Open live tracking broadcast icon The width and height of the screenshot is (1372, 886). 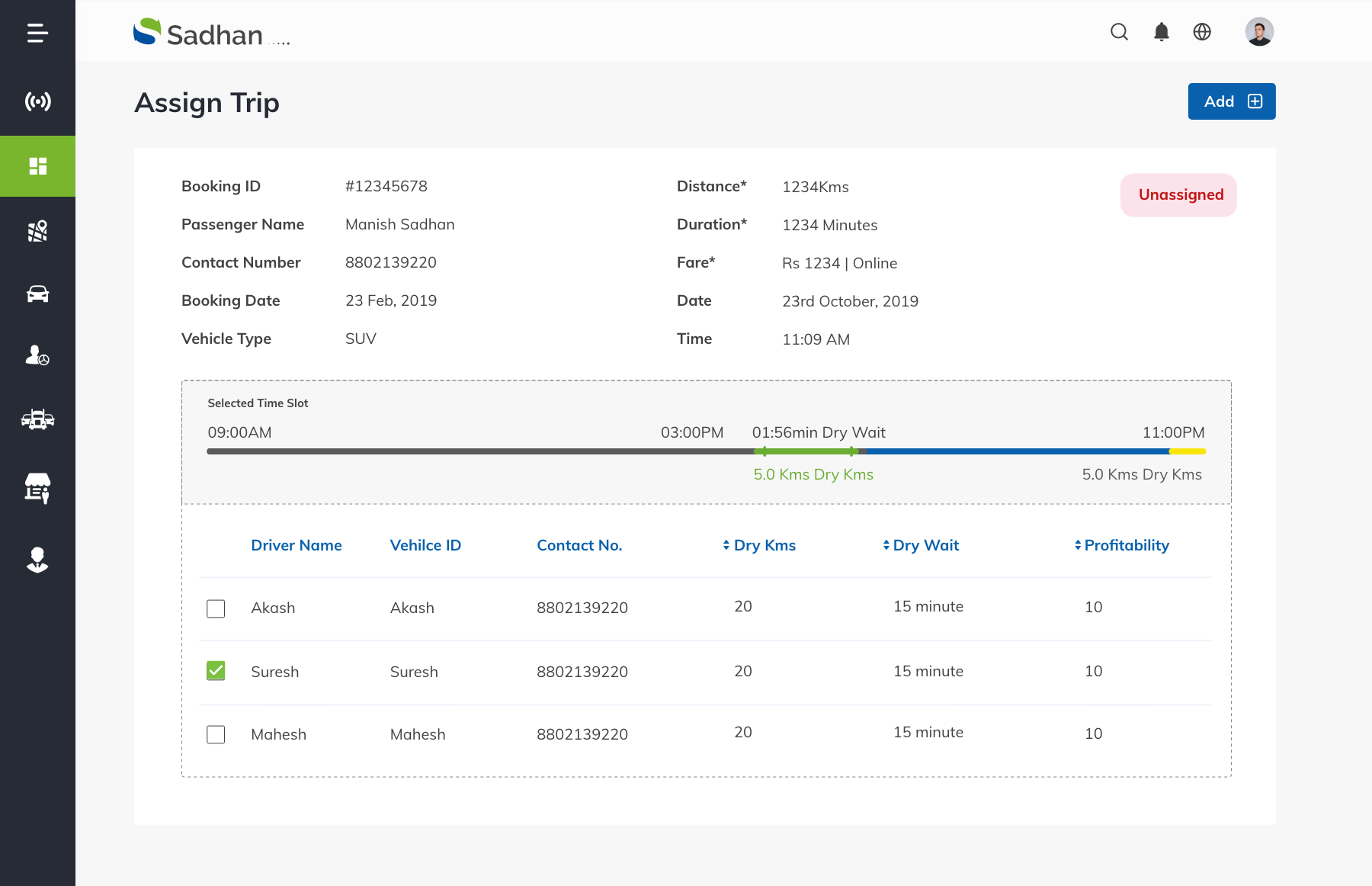click(37, 101)
